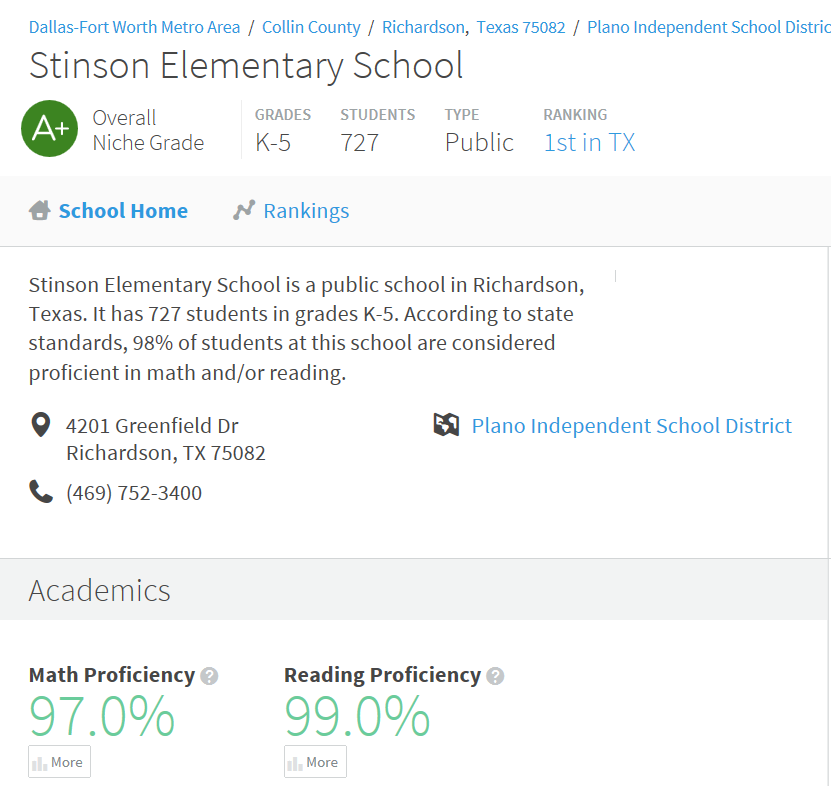
Task: Click the bar-chart icon on the Math More button
Action: coord(41,762)
